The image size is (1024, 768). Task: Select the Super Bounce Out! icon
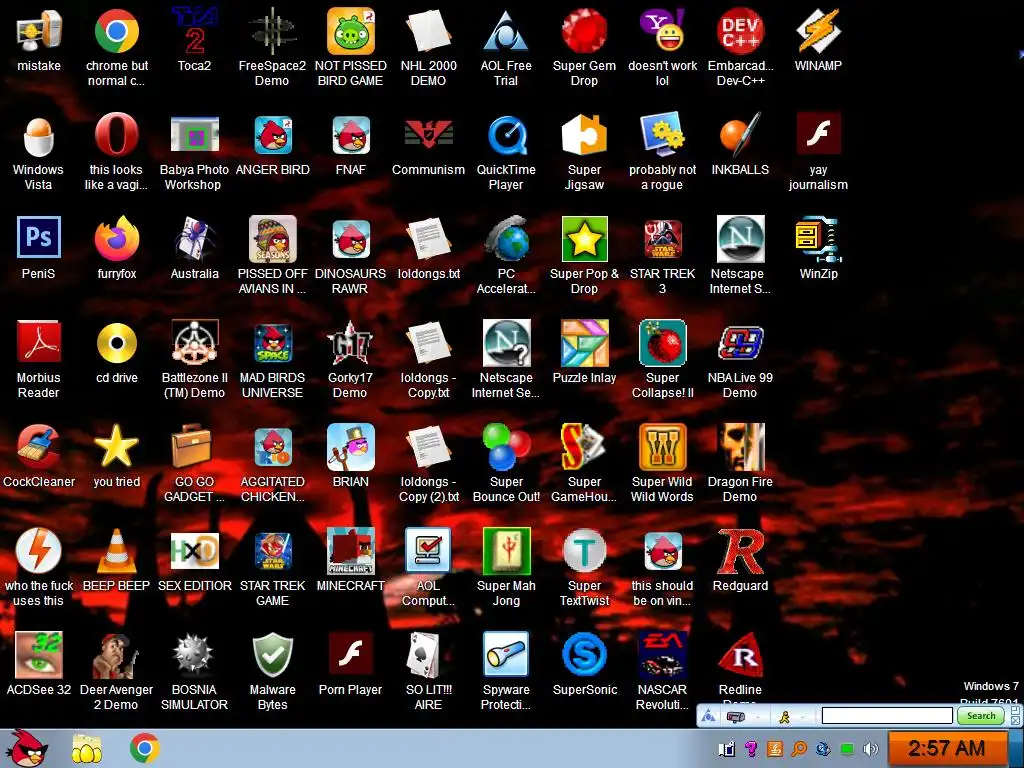tap(505, 447)
